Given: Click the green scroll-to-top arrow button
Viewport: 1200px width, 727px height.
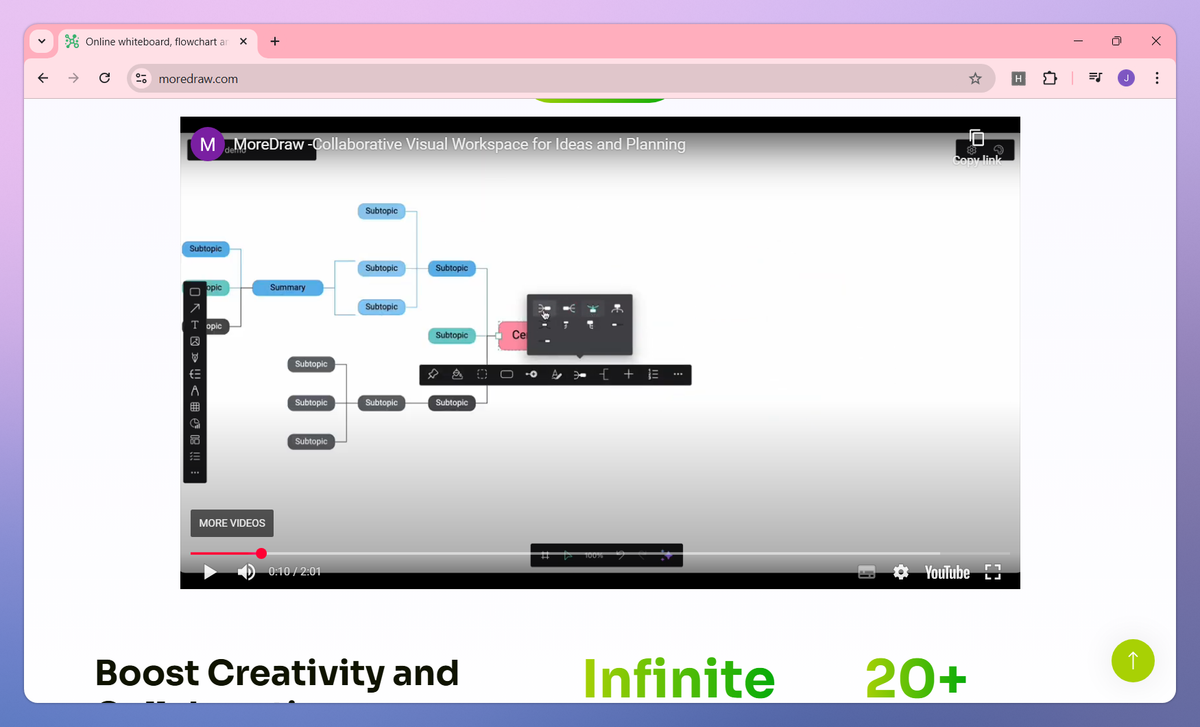Looking at the screenshot, I should pos(1133,660).
